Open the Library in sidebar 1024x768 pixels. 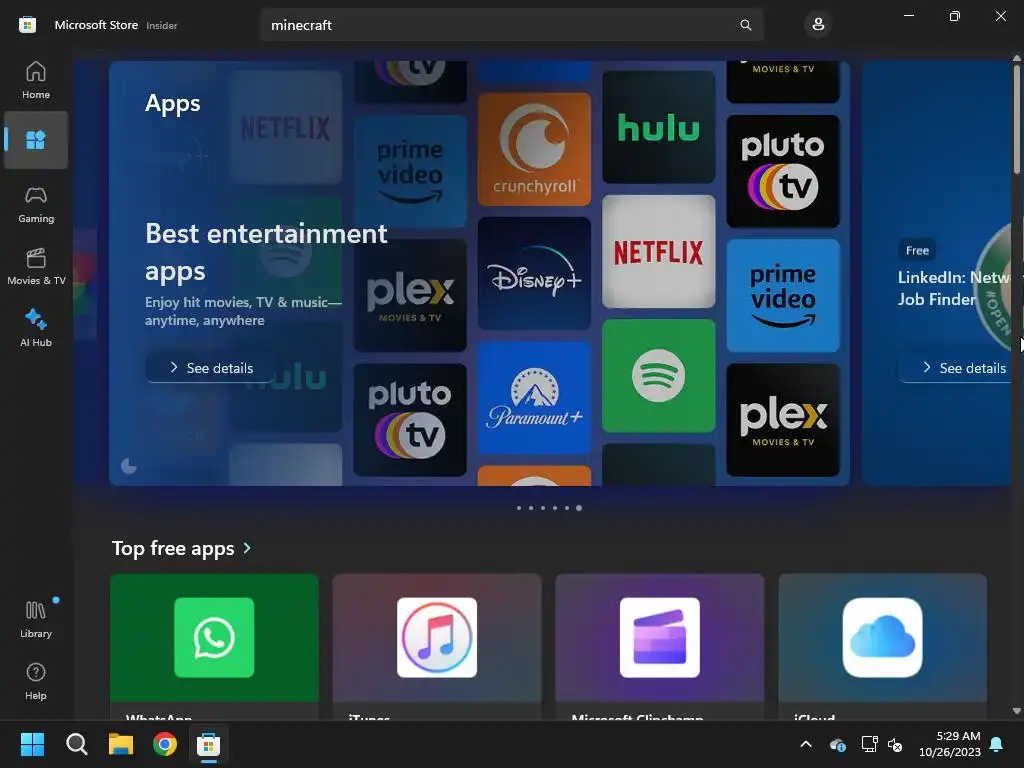(36, 619)
